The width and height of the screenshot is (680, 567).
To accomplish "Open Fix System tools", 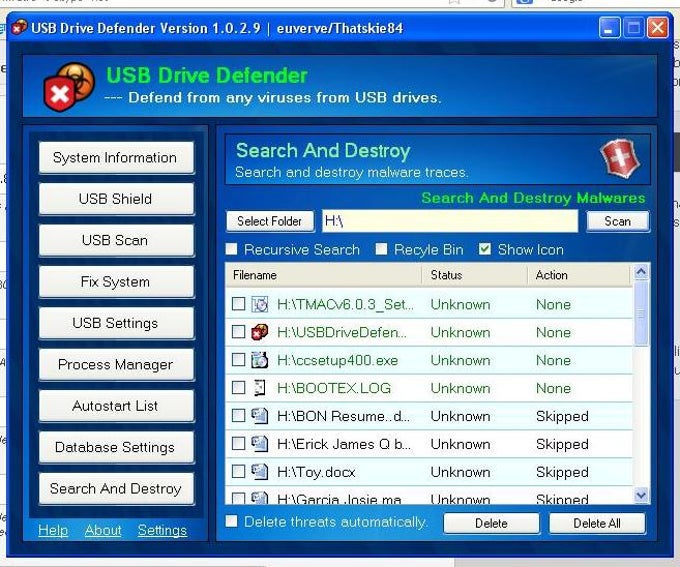I will (116, 282).
